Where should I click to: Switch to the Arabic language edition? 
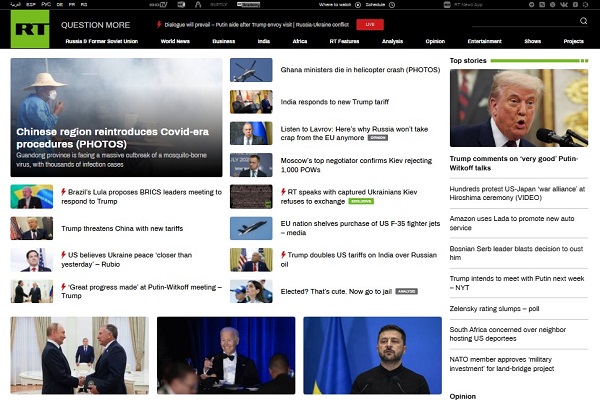pyautogui.click(x=15, y=5)
